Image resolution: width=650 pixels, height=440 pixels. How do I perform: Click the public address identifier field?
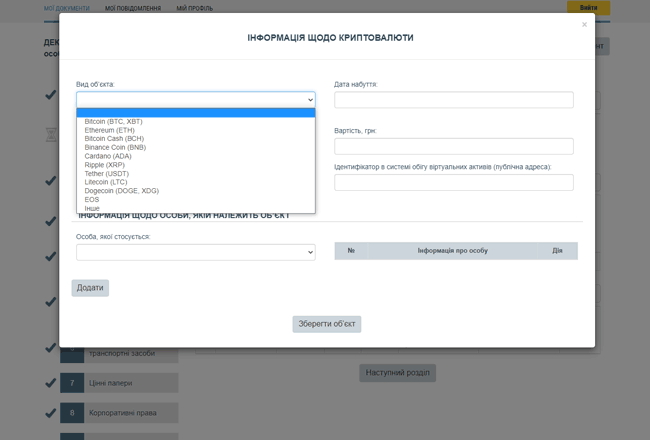[x=453, y=182]
